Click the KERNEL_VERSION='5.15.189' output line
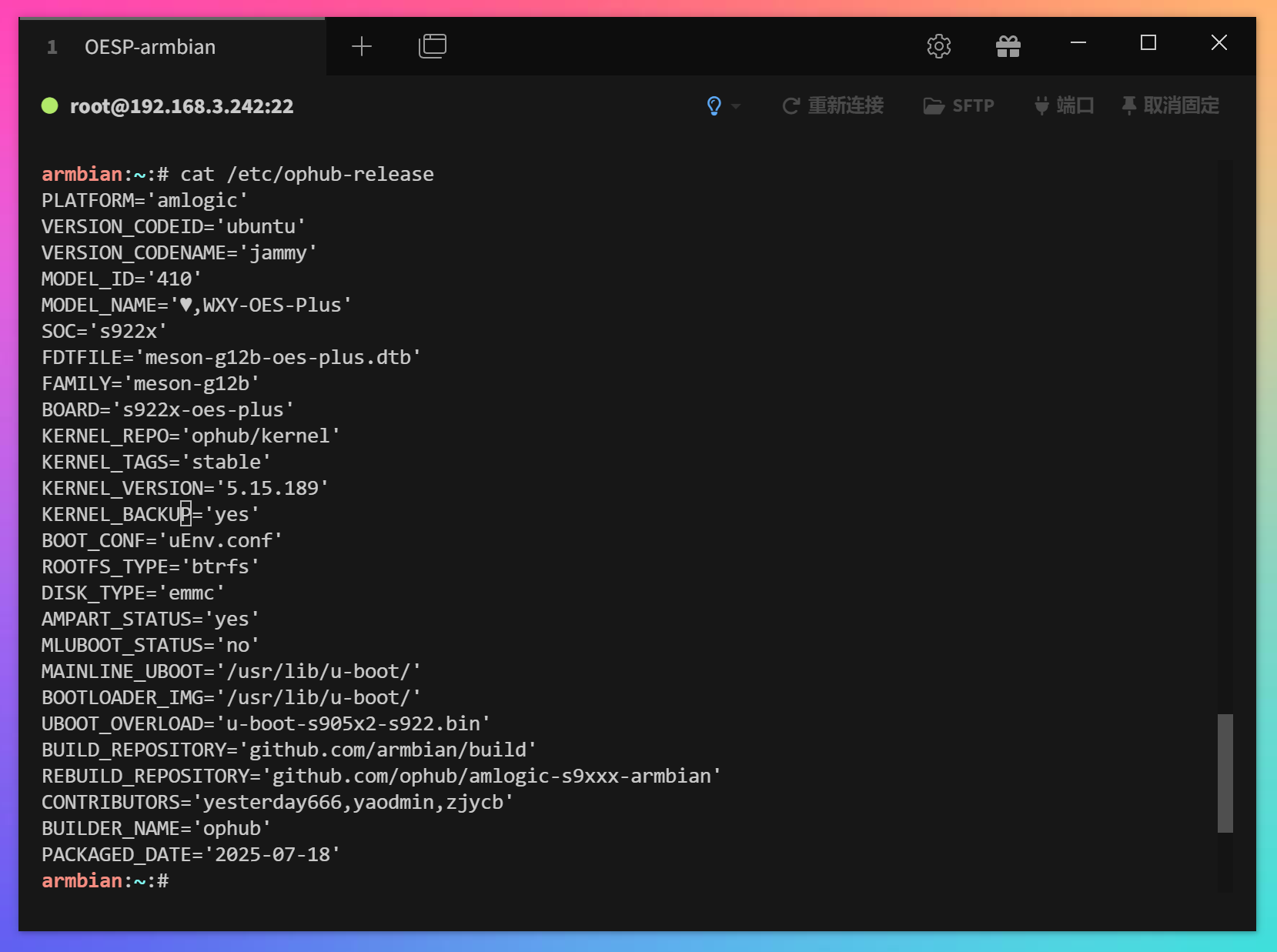The width and height of the screenshot is (1277, 952). [185, 488]
